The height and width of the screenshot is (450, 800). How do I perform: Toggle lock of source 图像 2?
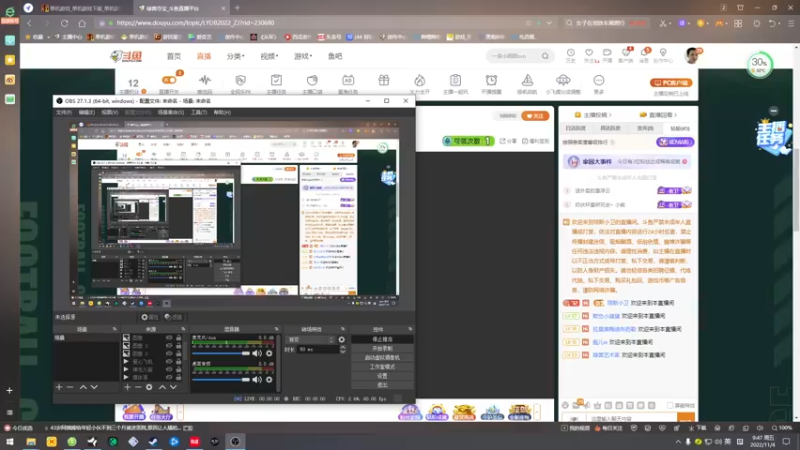[x=179, y=353]
